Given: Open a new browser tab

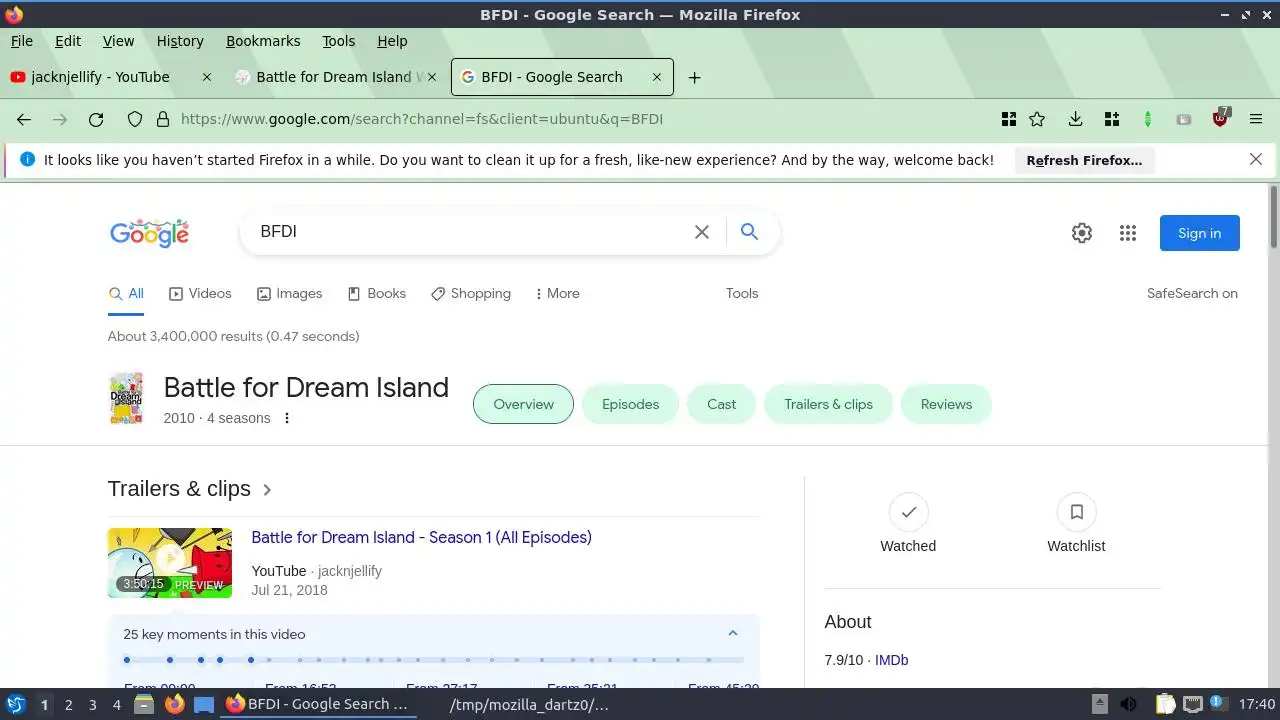Looking at the screenshot, I should click(694, 77).
